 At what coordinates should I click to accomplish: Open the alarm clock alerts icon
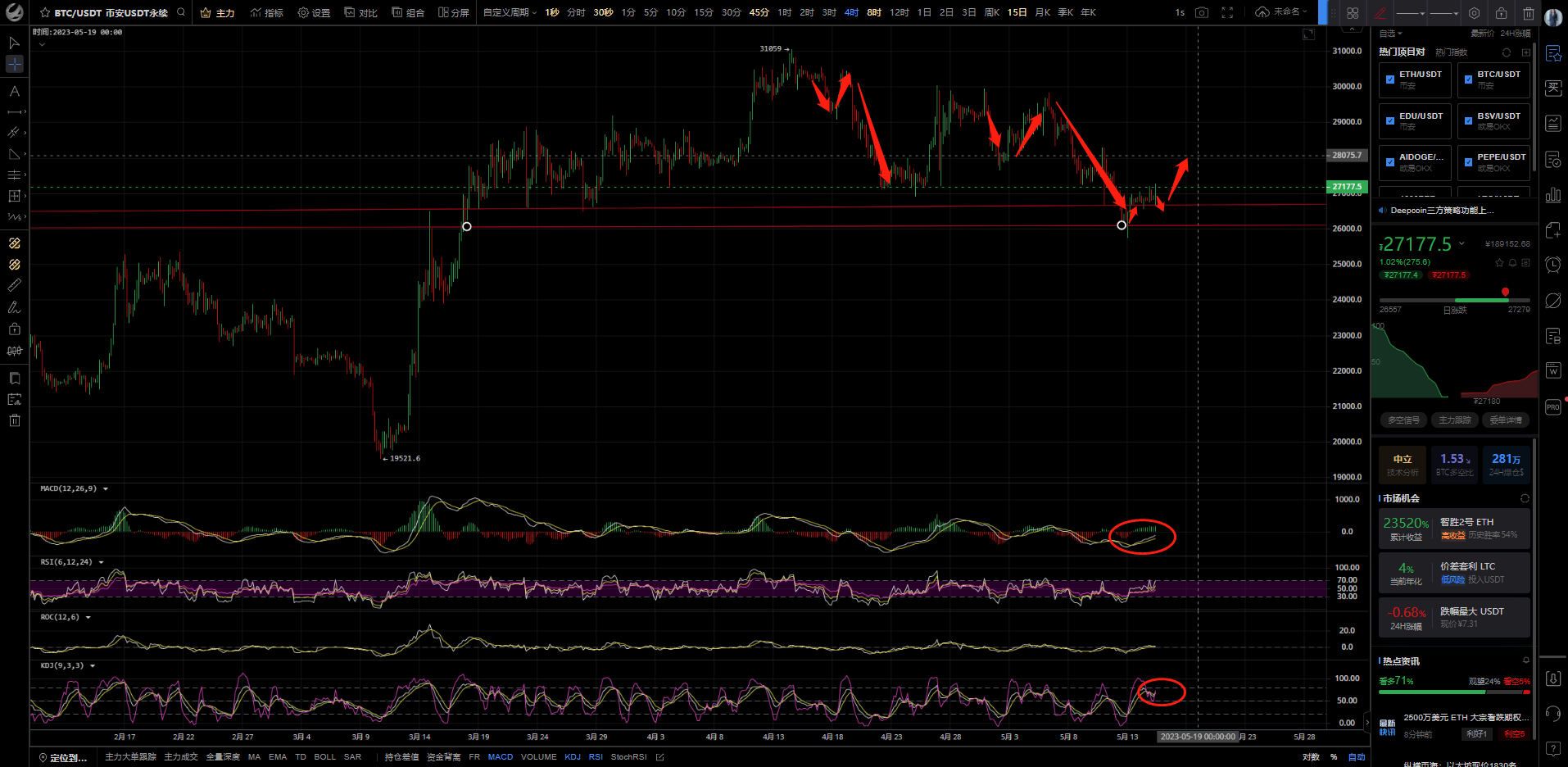point(1553,265)
